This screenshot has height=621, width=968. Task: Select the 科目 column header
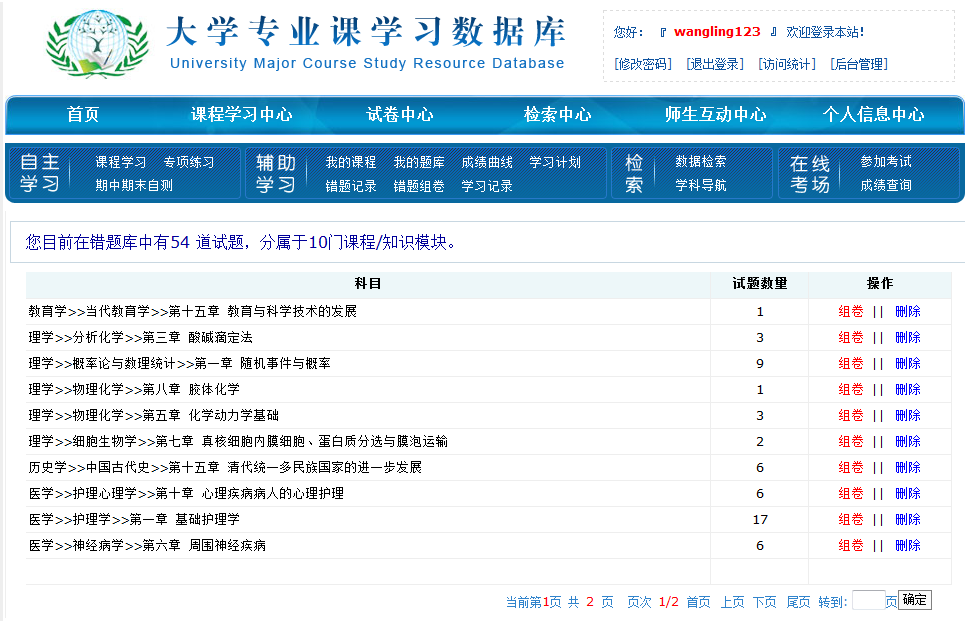pos(368,283)
